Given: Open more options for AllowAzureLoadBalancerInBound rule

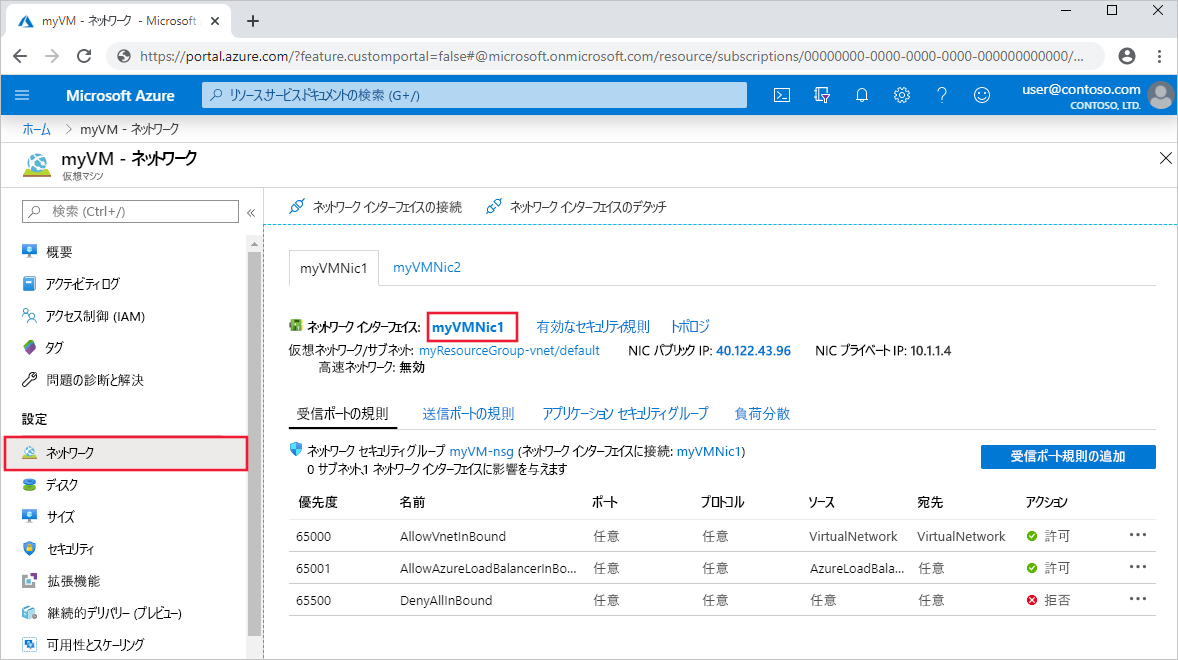Looking at the screenshot, I should [1137, 567].
